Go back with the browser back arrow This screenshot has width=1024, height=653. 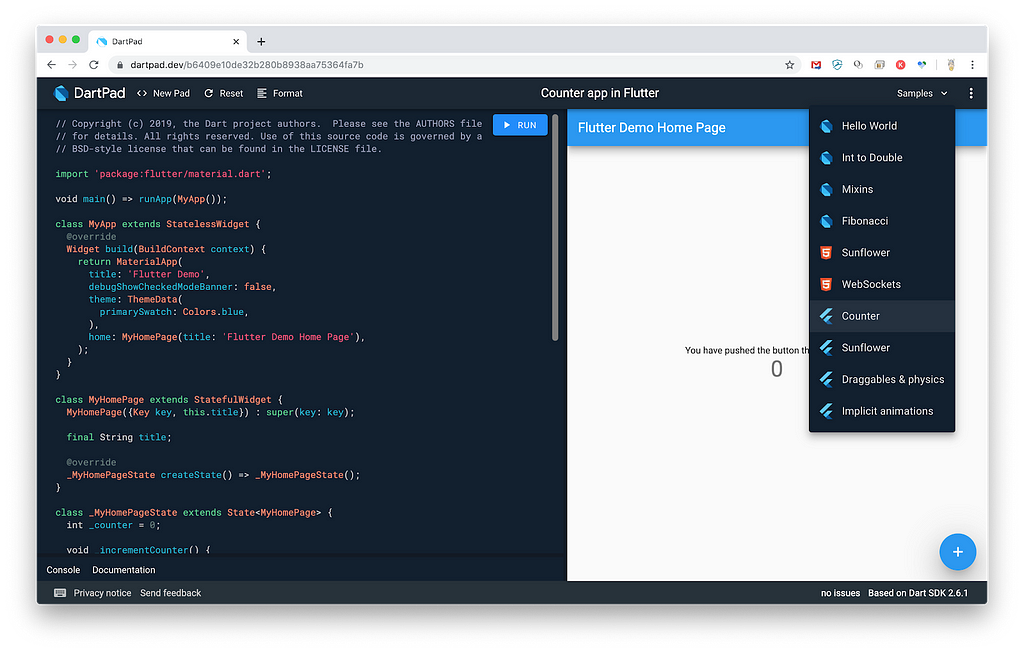[52, 65]
